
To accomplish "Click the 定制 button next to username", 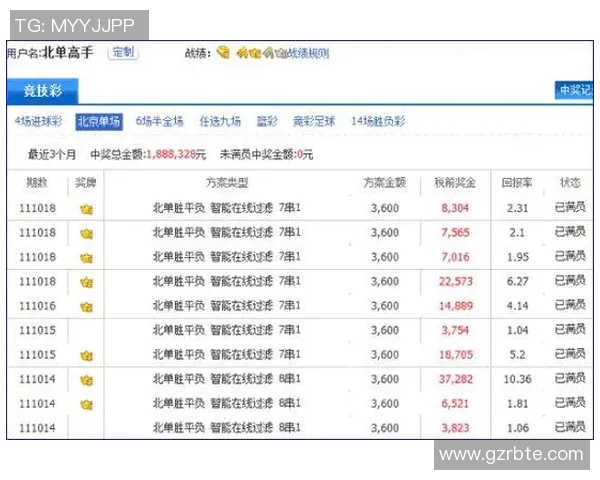I will pyautogui.click(x=123, y=52).
